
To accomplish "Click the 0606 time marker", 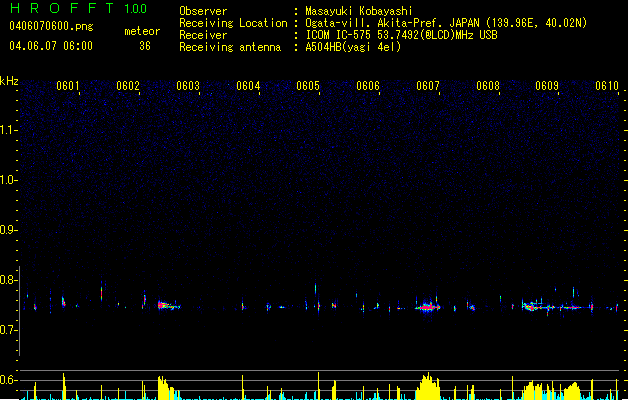I will point(368,86).
